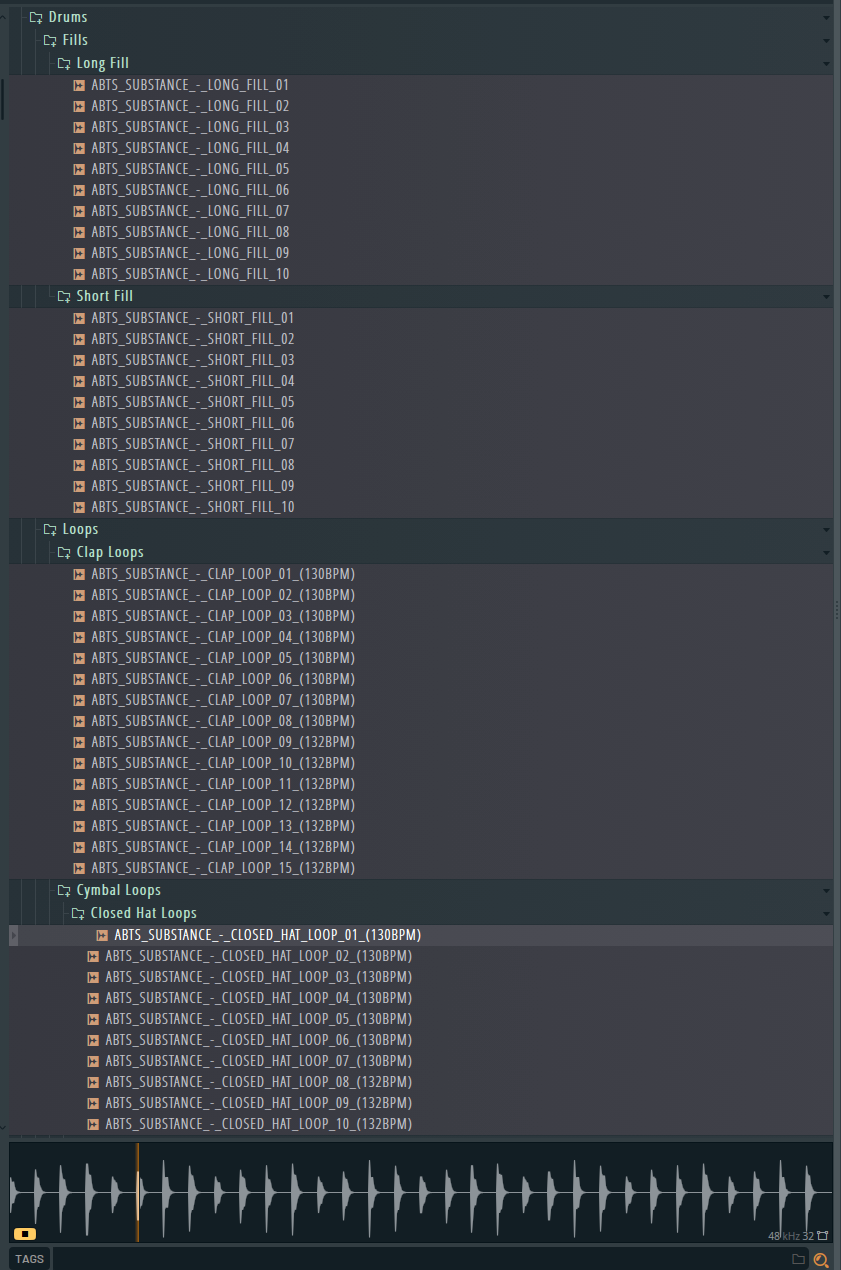
Task: Click the search magnifier icon at bottom right
Action: click(x=821, y=1259)
